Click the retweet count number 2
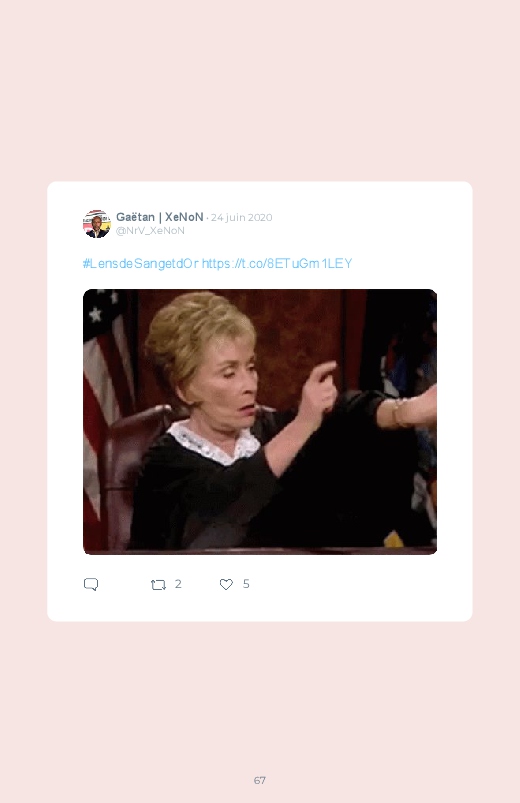This screenshot has width=520, height=803. click(178, 584)
